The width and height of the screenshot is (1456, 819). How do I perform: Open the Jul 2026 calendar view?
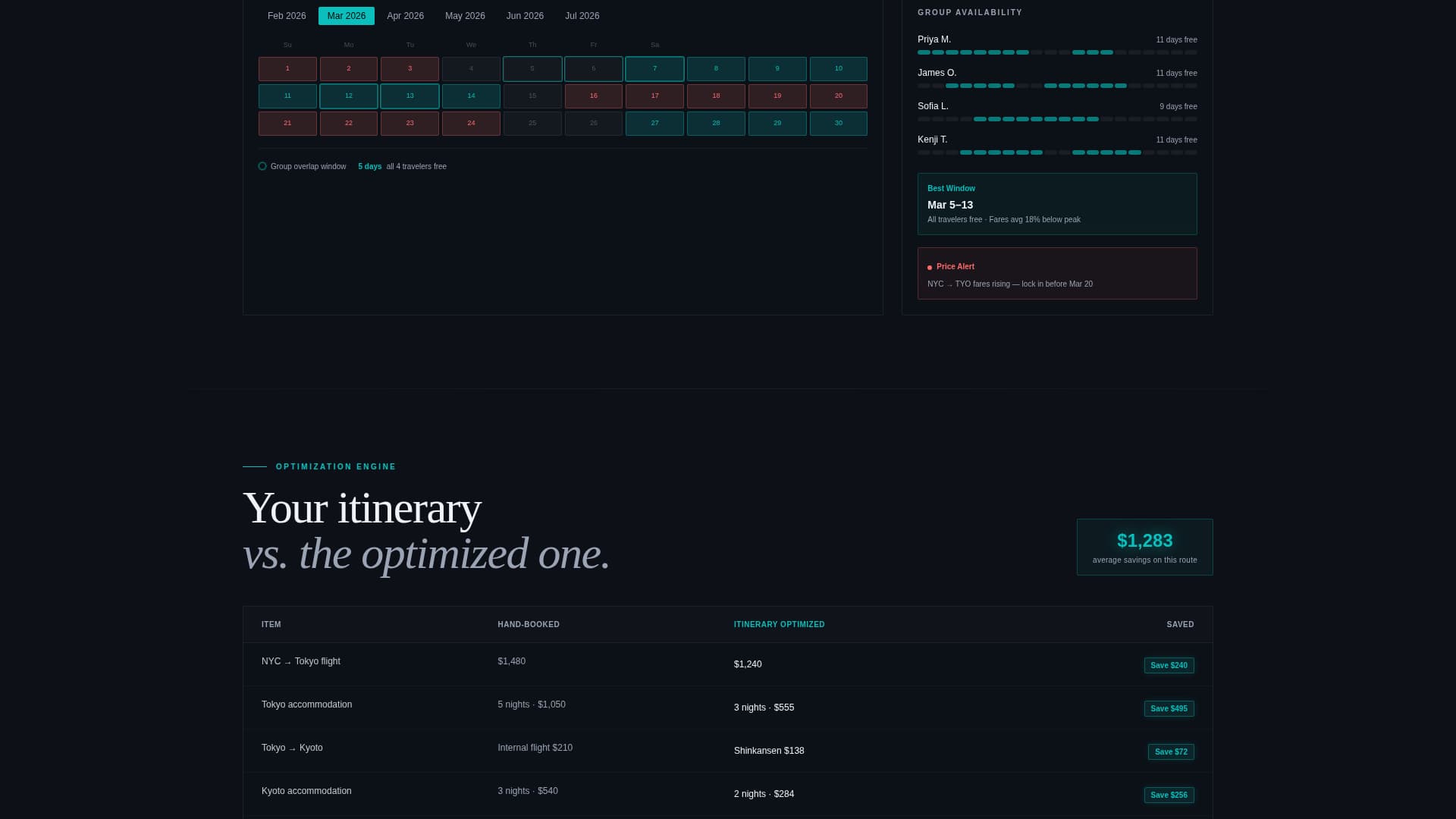[x=582, y=15]
